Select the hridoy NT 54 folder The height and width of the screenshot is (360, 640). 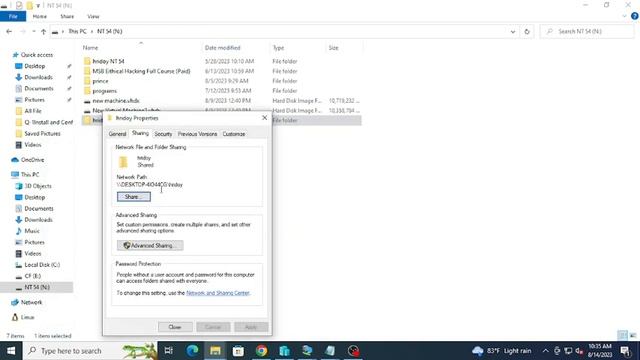[108, 61]
